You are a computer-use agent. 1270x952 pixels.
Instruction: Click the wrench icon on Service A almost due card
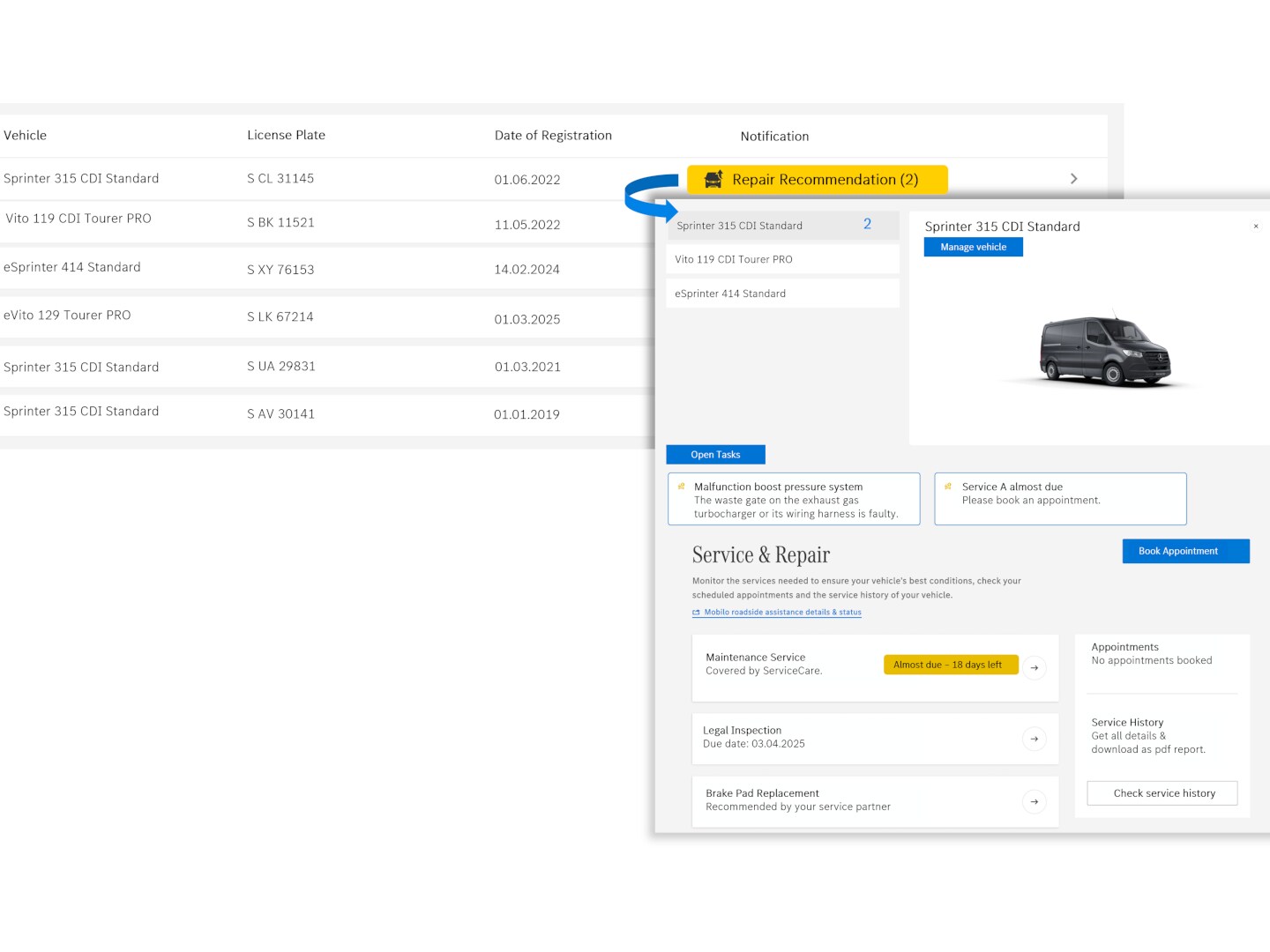pos(948,486)
